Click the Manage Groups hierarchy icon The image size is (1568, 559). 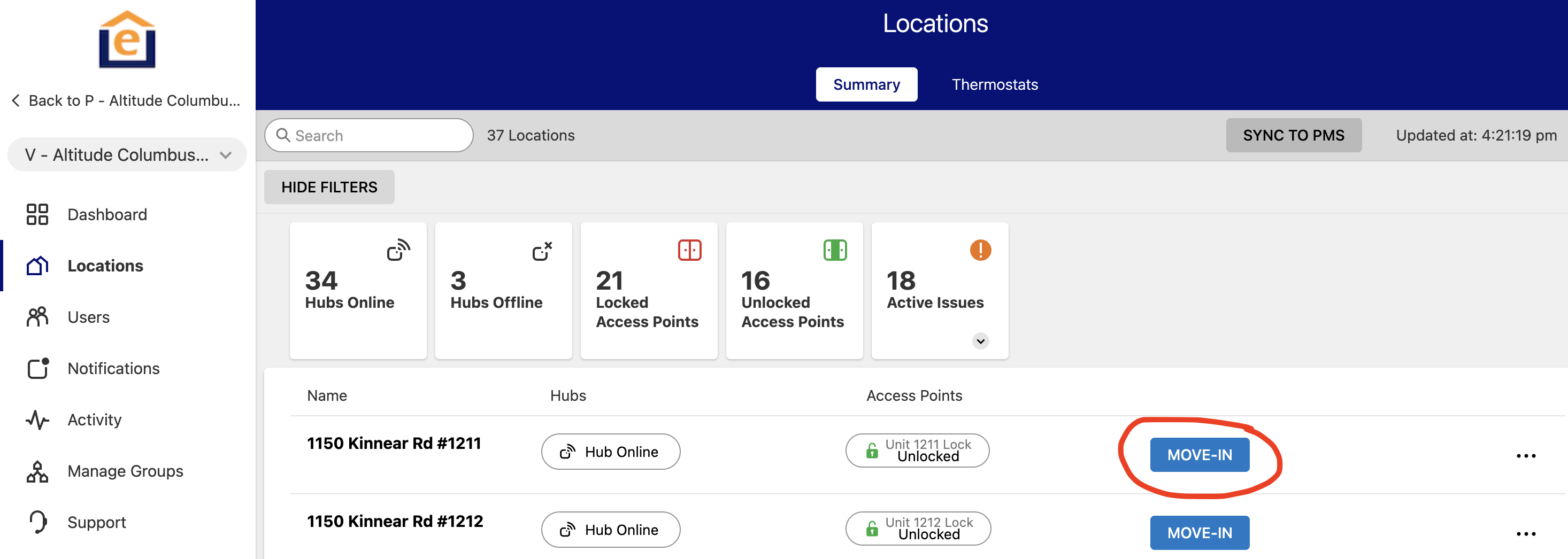(37, 471)
